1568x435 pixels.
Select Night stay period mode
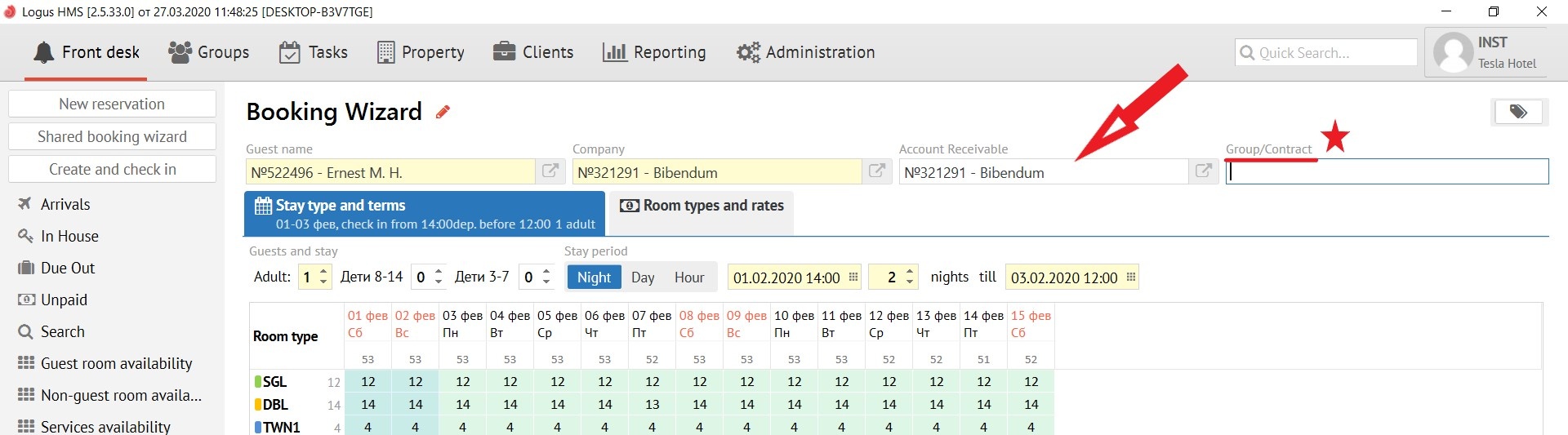[594, 277]
